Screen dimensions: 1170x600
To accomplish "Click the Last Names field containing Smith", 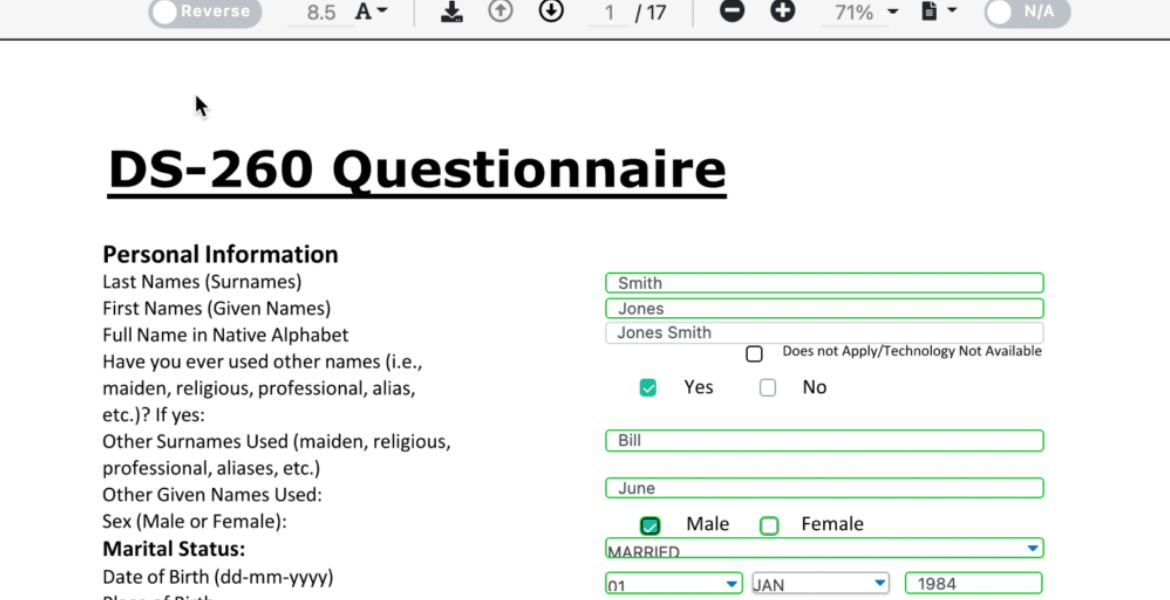I will tap(823, 283).
